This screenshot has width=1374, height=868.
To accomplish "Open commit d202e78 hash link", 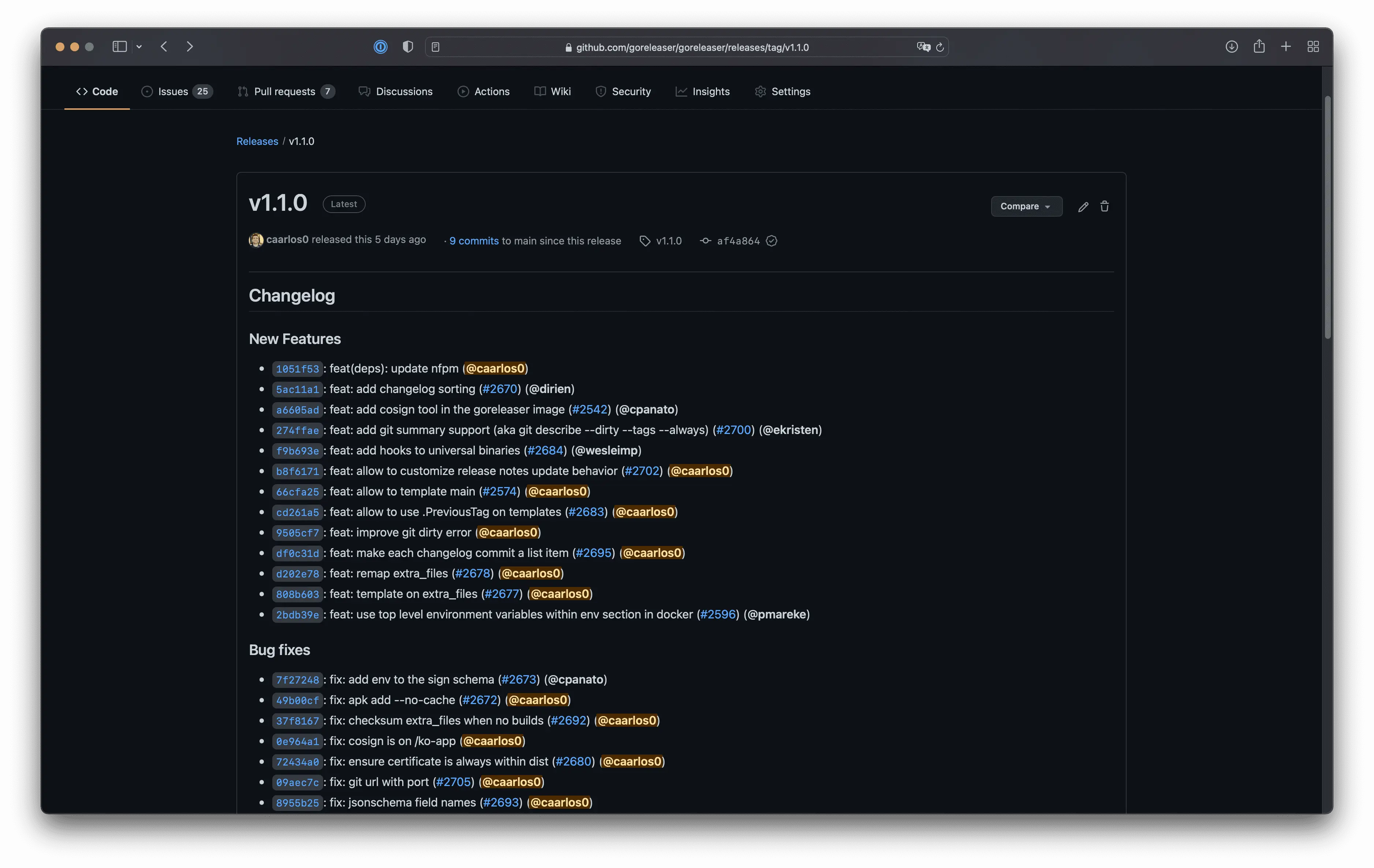I will tap(297, 574).
